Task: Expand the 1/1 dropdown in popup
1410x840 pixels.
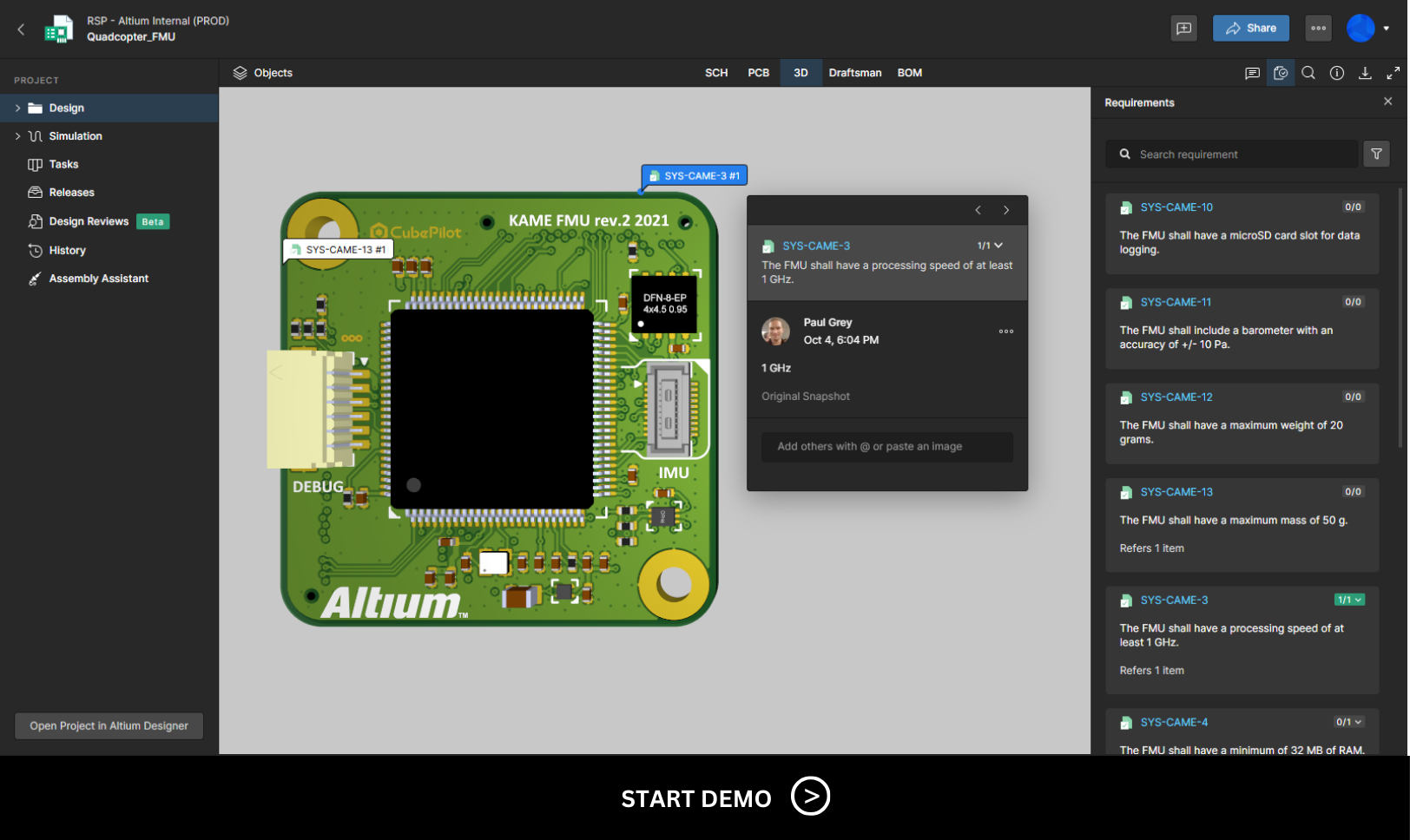Action: 990,246
